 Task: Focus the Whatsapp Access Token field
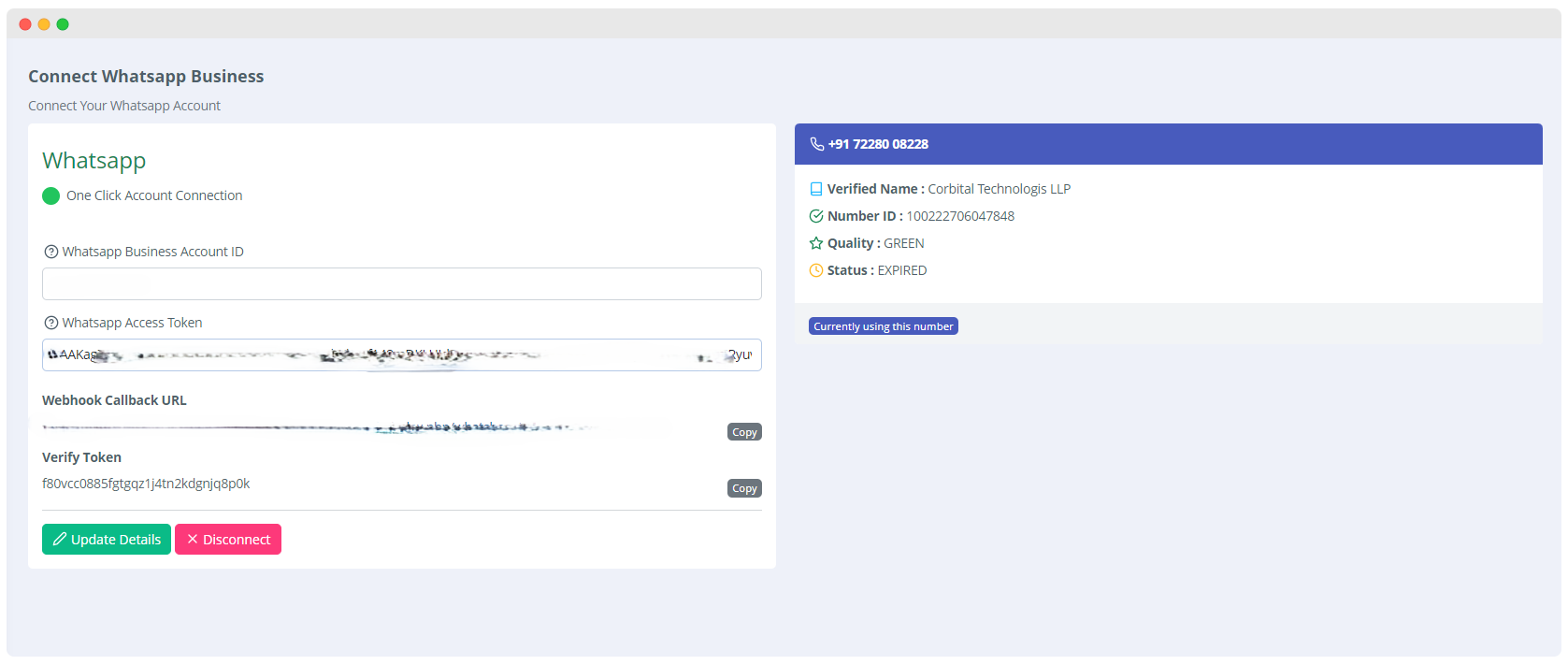click(402, 355)
